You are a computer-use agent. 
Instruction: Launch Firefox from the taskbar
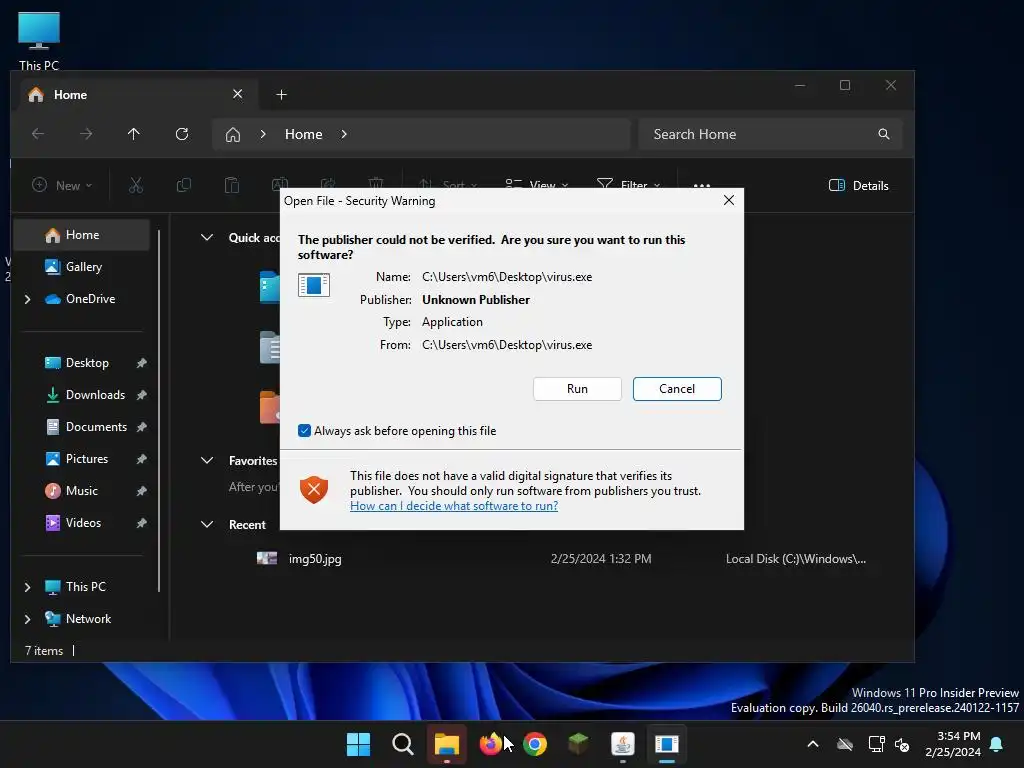tap(490, 744)
